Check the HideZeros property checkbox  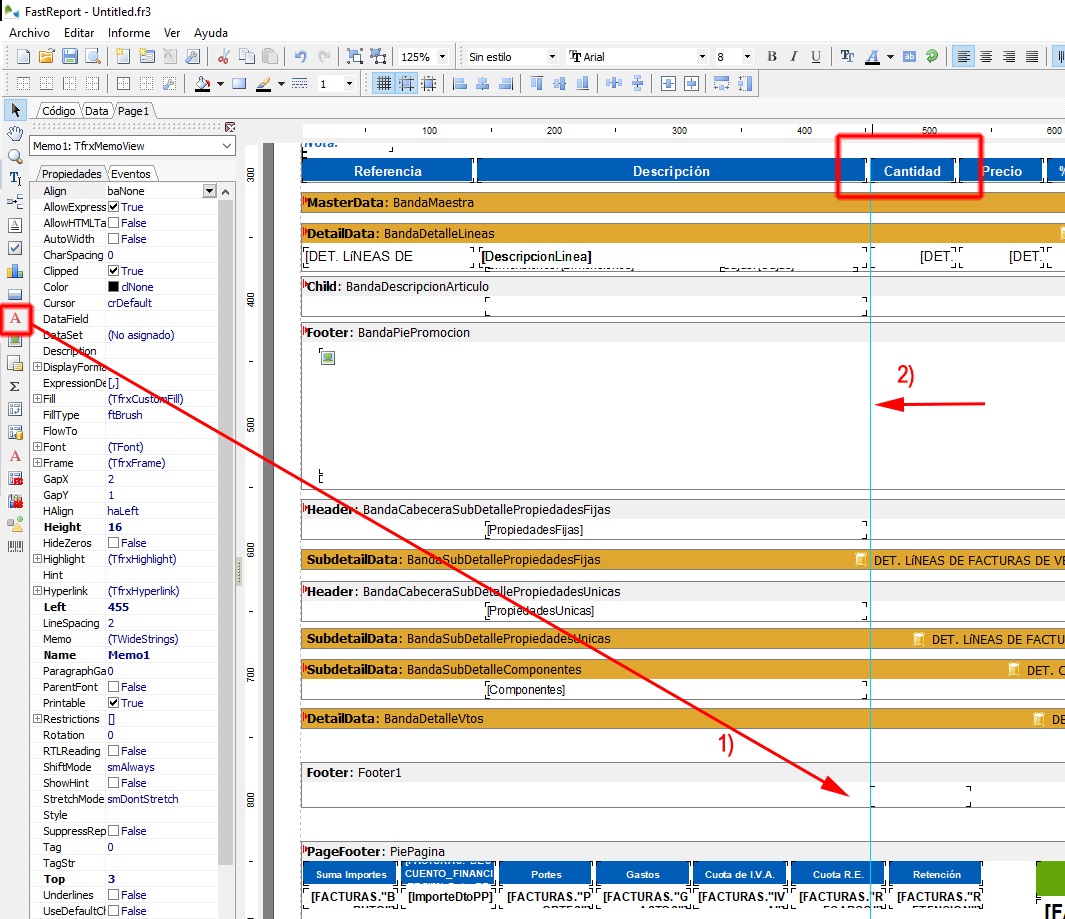pos(114,543)
